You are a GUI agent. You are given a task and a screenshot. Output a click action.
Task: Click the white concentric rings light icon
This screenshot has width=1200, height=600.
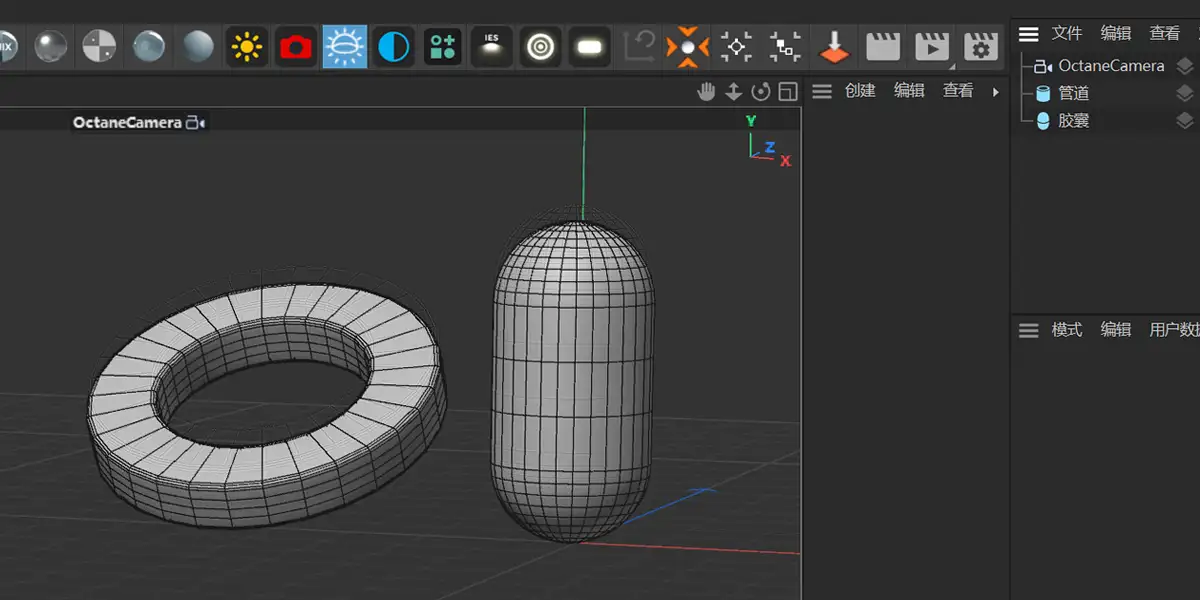pos(541,46)
